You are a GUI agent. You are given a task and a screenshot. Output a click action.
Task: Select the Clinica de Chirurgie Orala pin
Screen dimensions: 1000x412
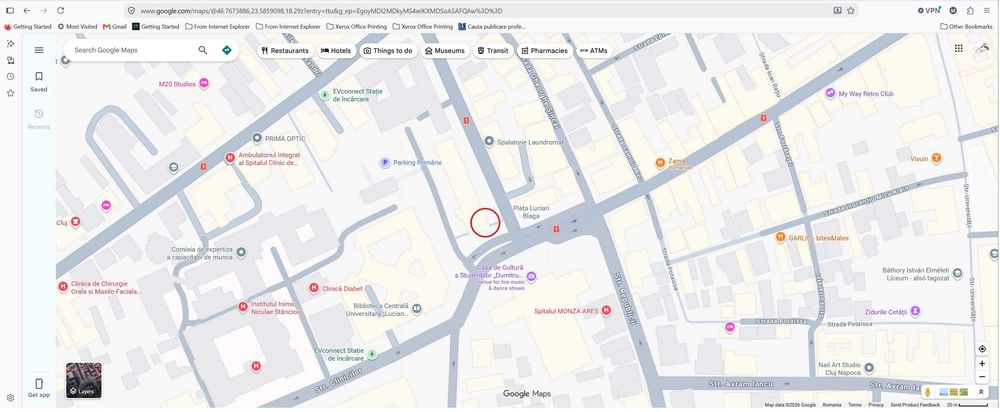[x=62, y=287]
